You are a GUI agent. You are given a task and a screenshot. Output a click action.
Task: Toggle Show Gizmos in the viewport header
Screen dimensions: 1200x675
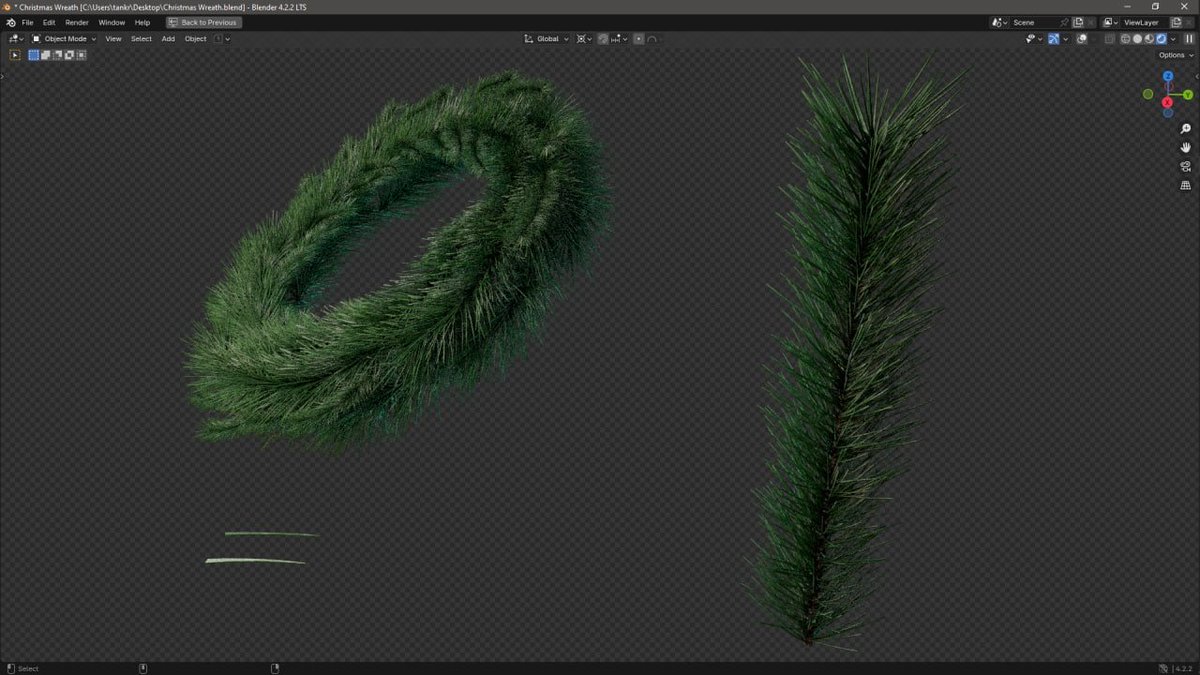(1031, 38)
